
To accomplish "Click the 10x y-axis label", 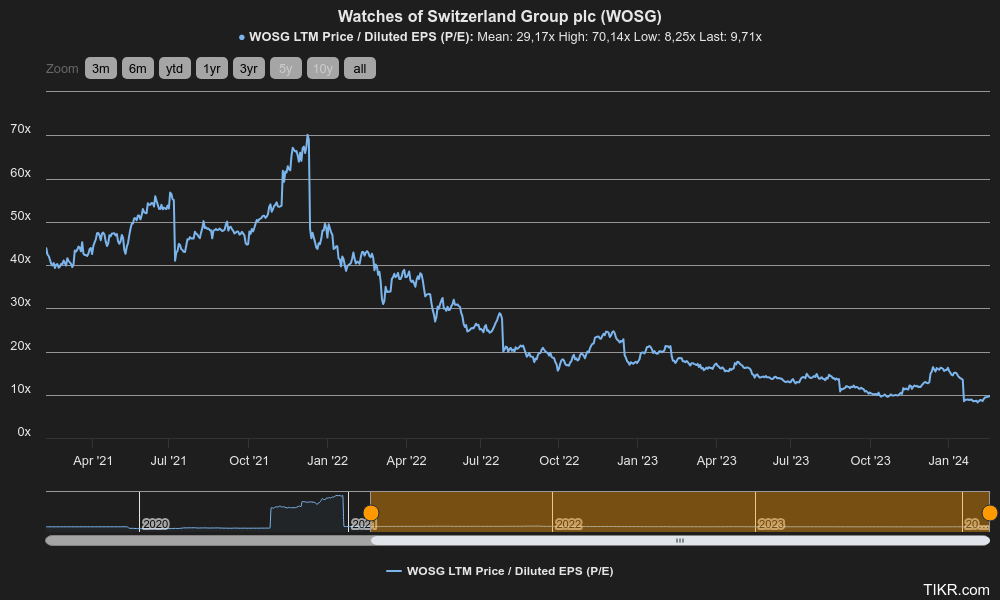I will (x=20, y=389).
